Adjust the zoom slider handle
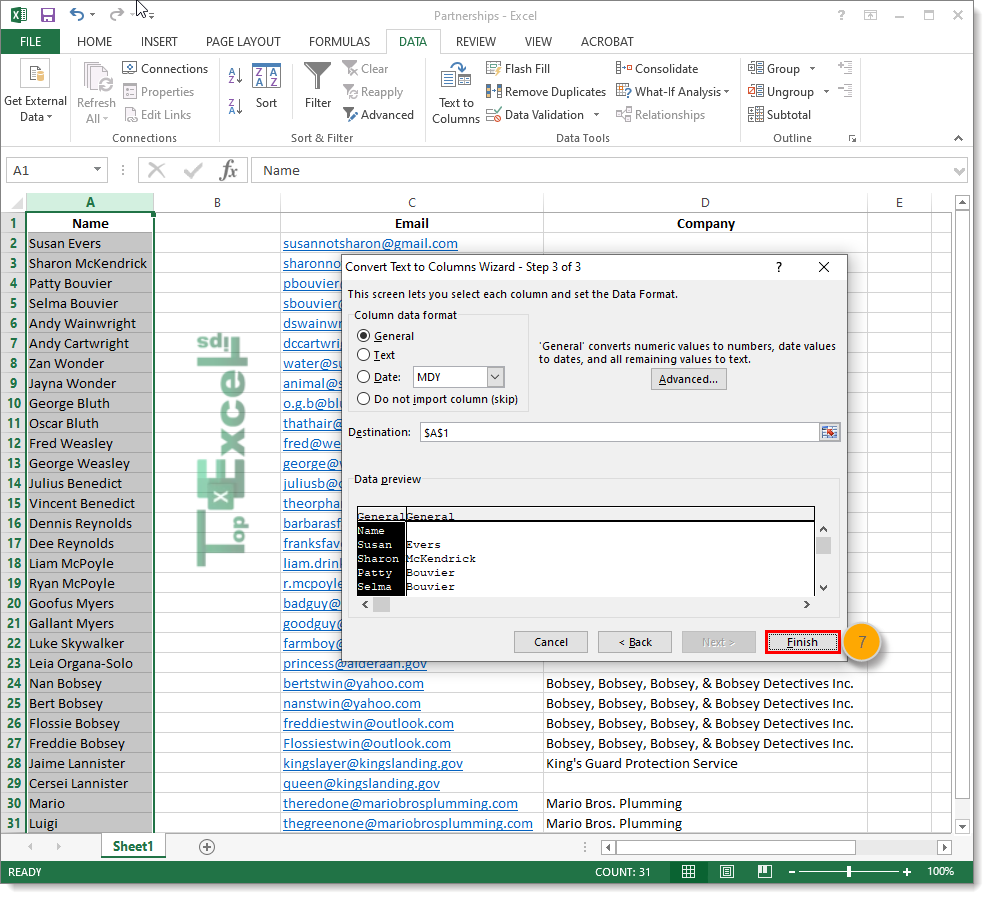The height and width of the screenshot is (899, 989). pyautogui.click(x=849, y=872)
